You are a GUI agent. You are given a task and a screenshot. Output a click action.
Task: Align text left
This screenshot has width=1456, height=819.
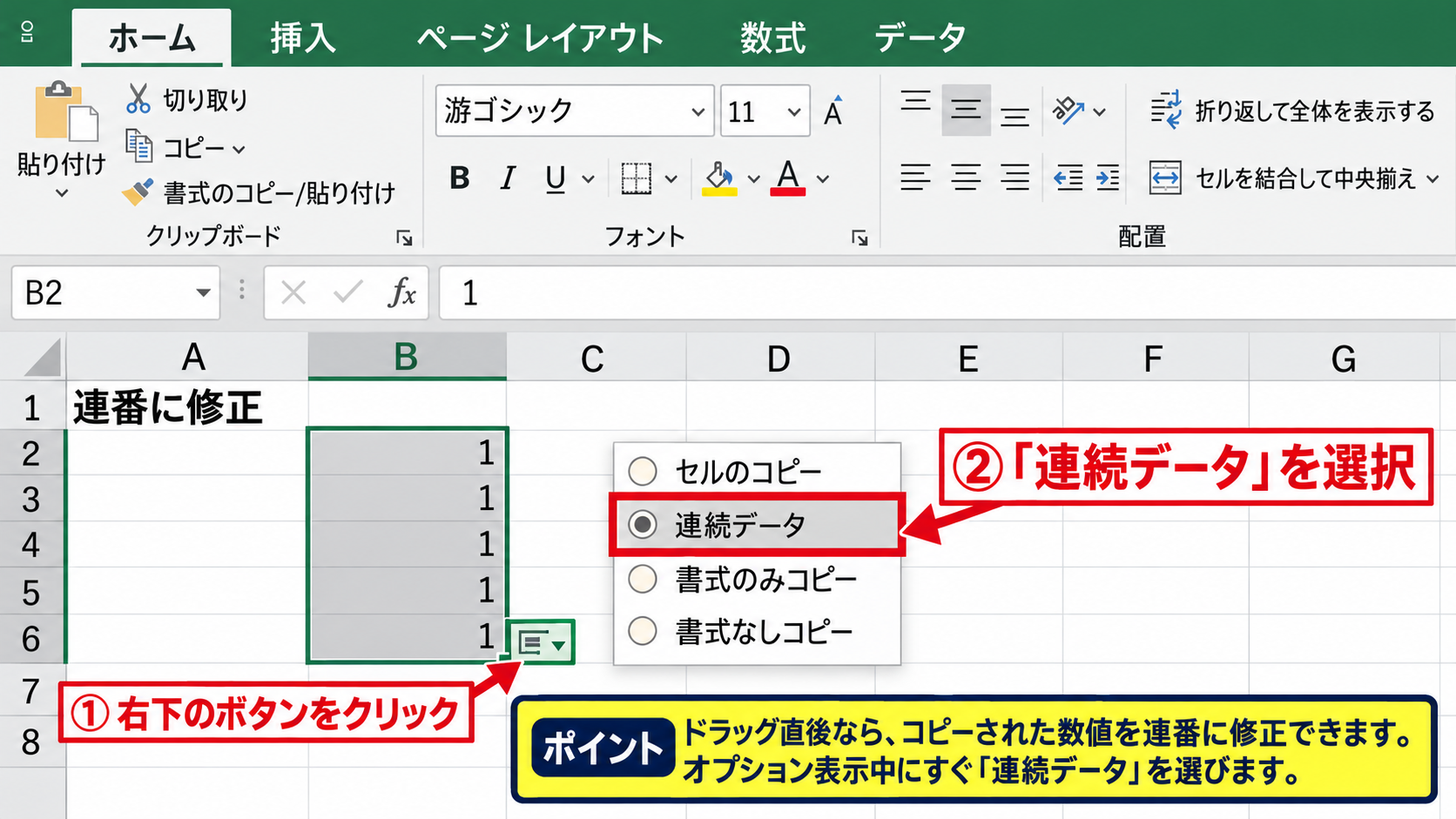tap(915, 178)
